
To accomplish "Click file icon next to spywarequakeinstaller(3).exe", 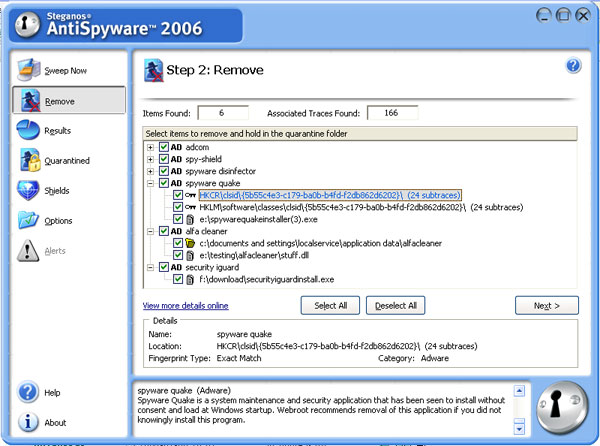I will tap(190, 220).
